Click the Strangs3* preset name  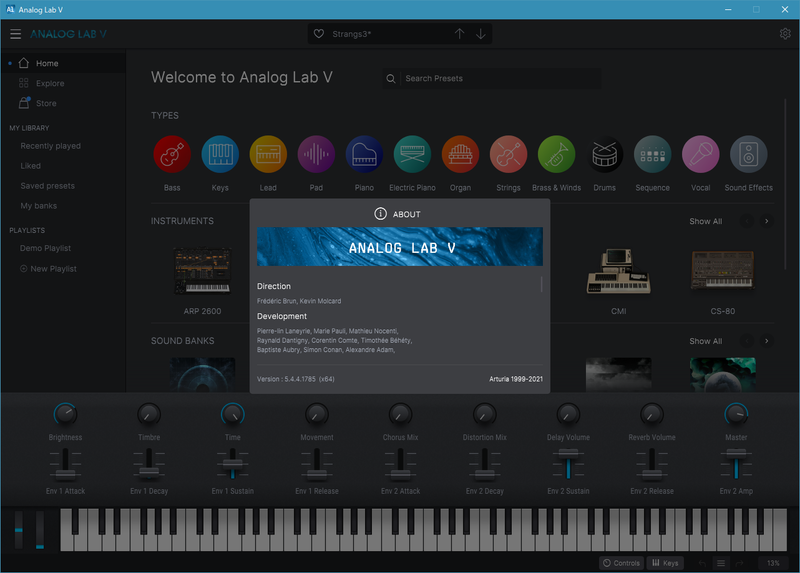[x=352, y=34]
